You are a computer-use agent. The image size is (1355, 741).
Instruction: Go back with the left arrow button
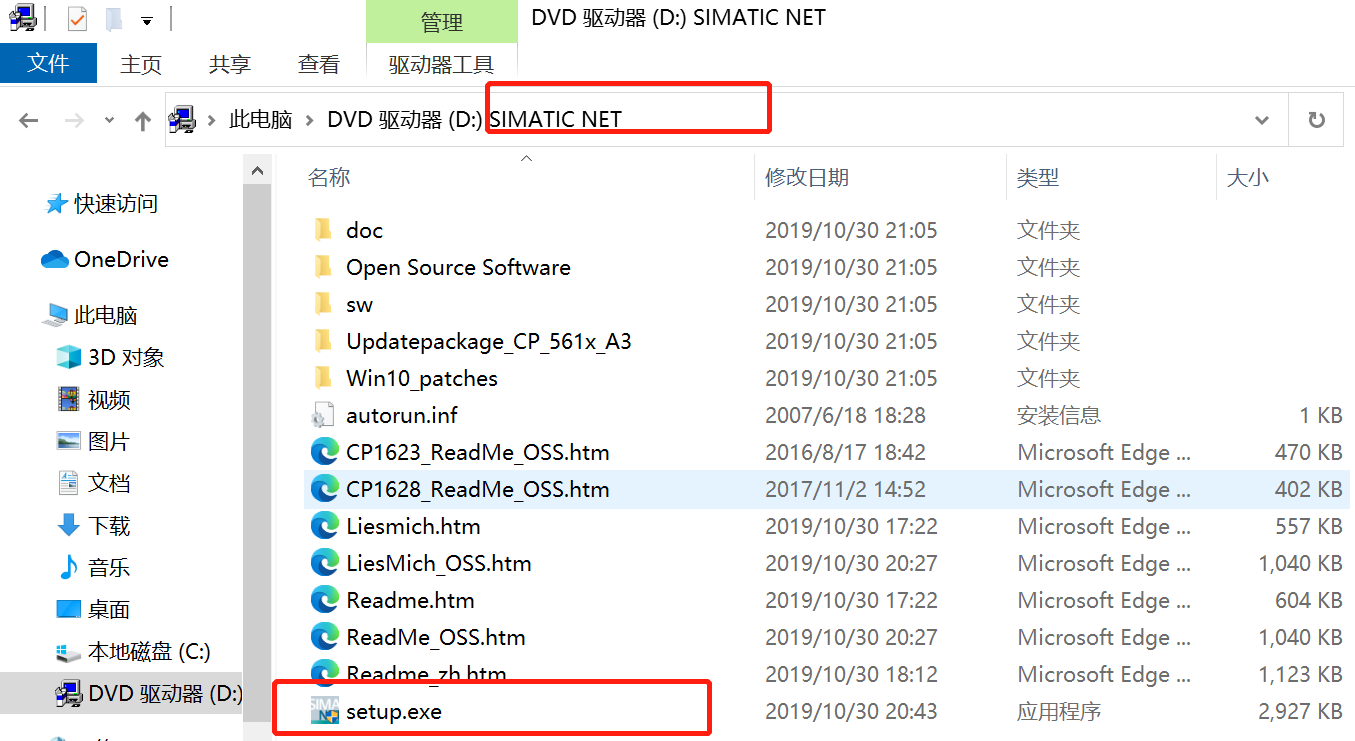28,121
